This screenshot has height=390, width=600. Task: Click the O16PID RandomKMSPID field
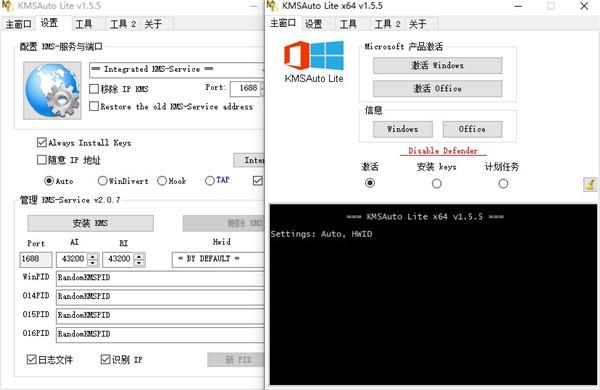160,334
